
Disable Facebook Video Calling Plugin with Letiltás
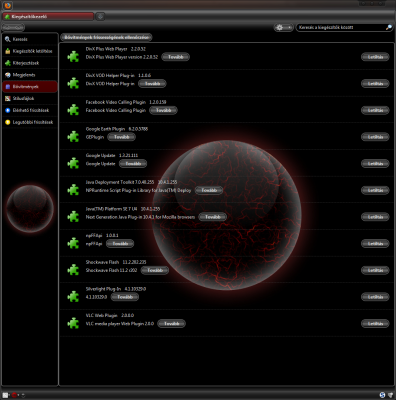pos(375,110)
